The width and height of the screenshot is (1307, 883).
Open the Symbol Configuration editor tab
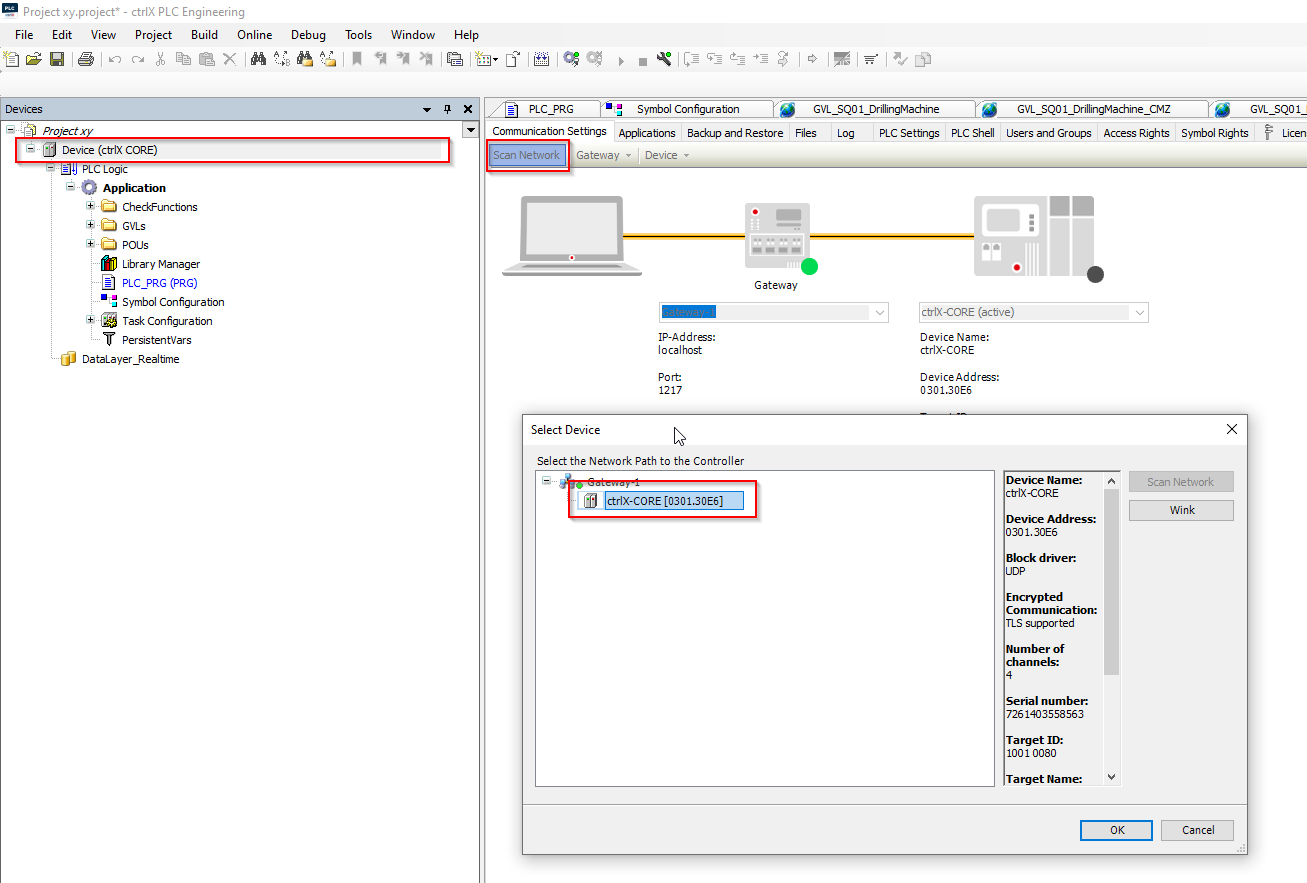coord(688,109)
